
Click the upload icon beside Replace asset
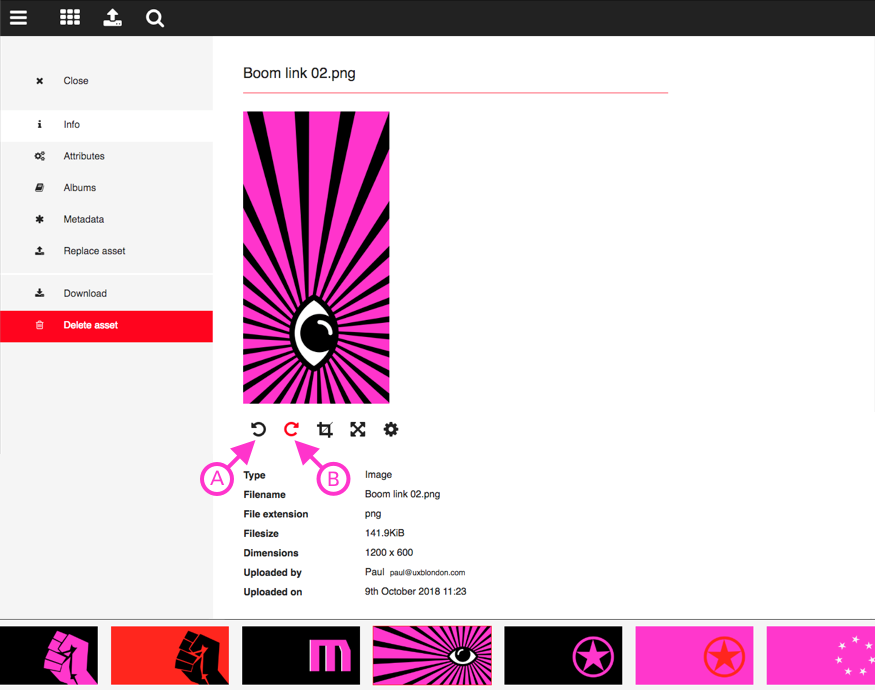pyautogui.click(x=40, y=251)
